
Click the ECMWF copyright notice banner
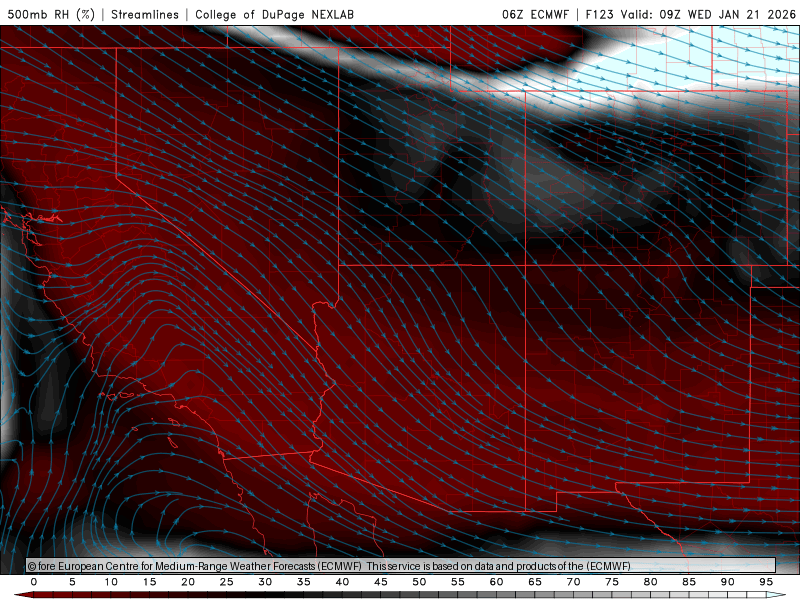click(x=401, y=566)
